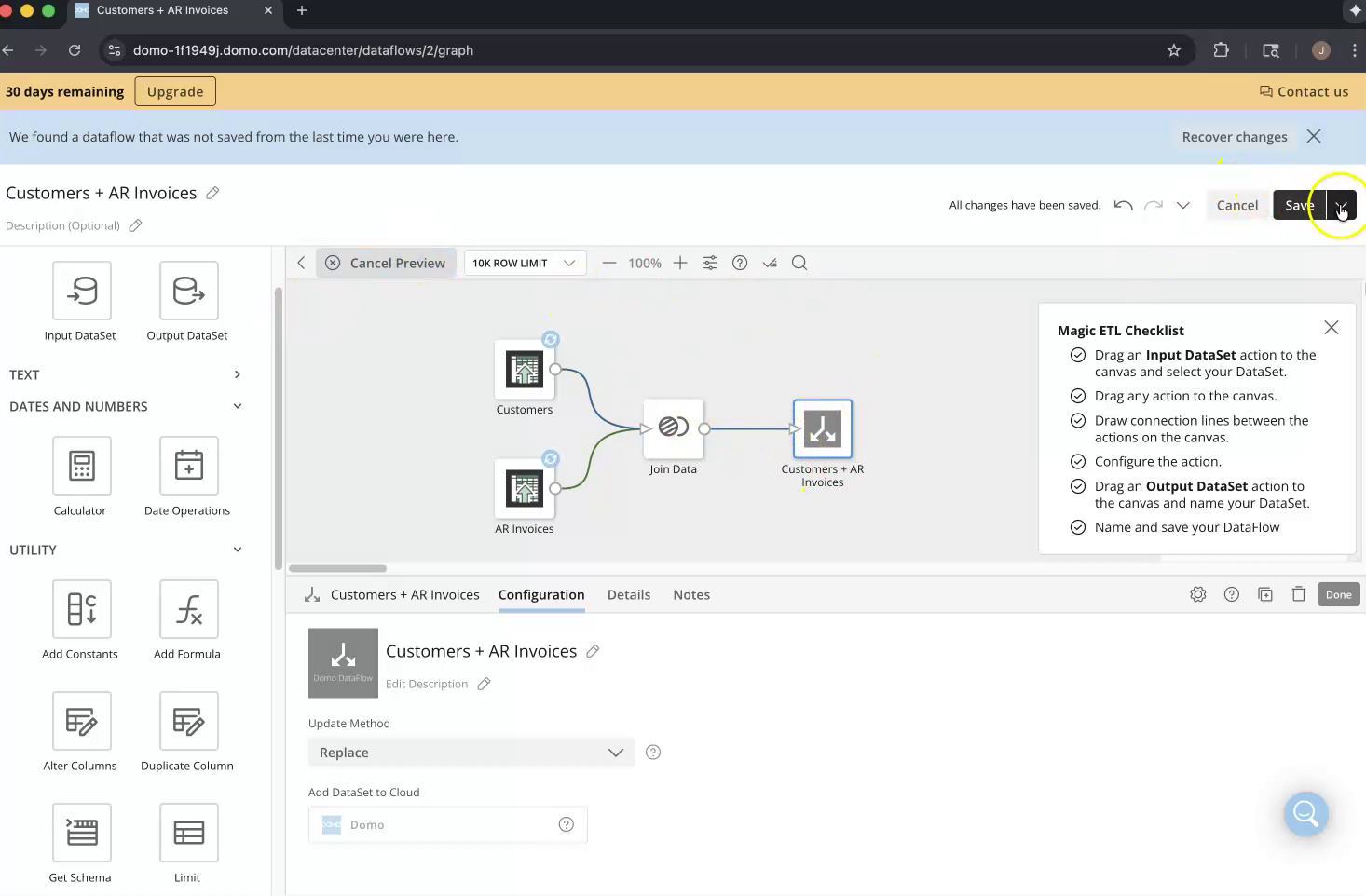Click the Customers input node on canvas
Screen dimensions: 1366x896
pos(525,370)
